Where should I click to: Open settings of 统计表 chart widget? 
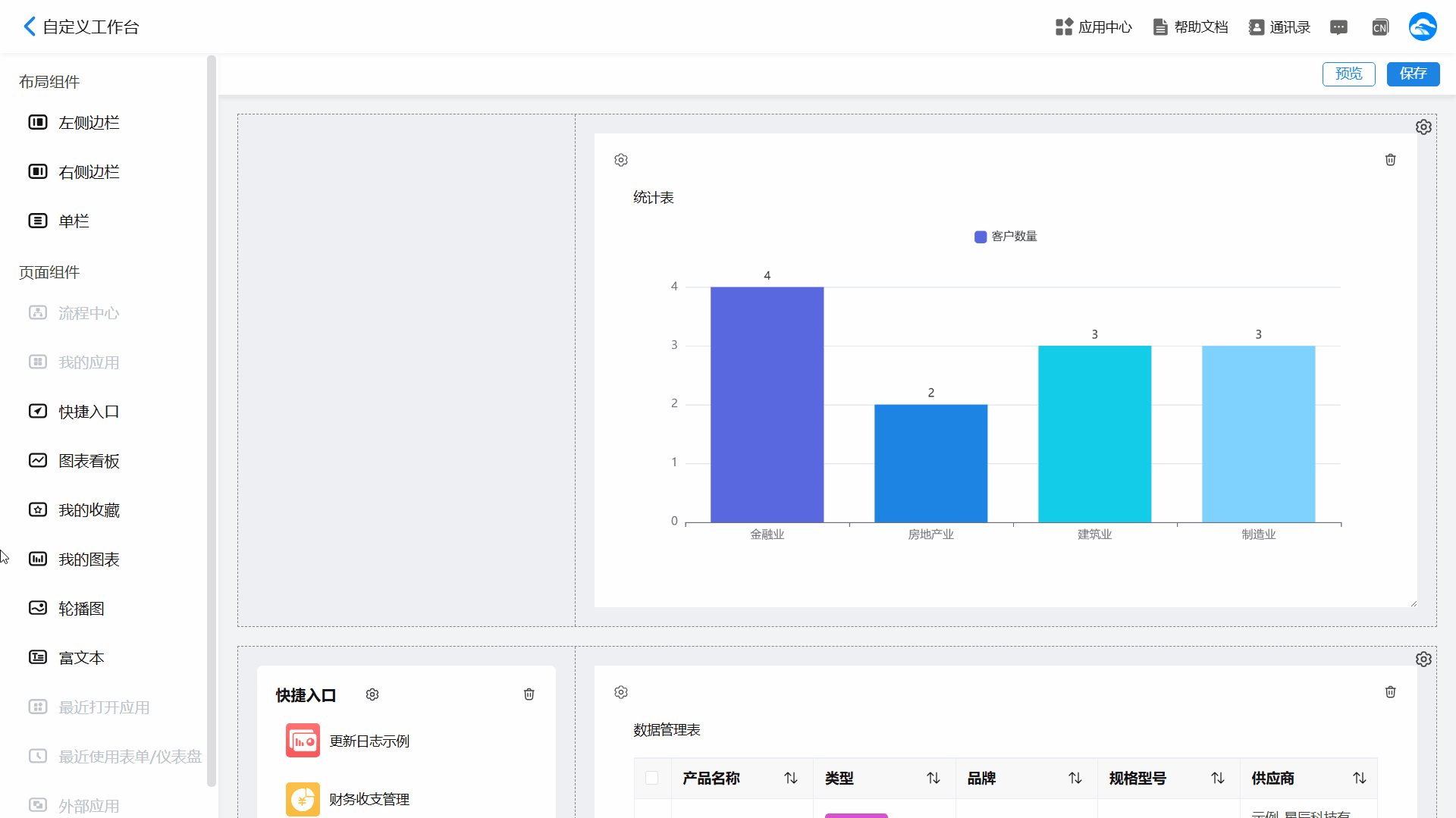tap(621, 160)
